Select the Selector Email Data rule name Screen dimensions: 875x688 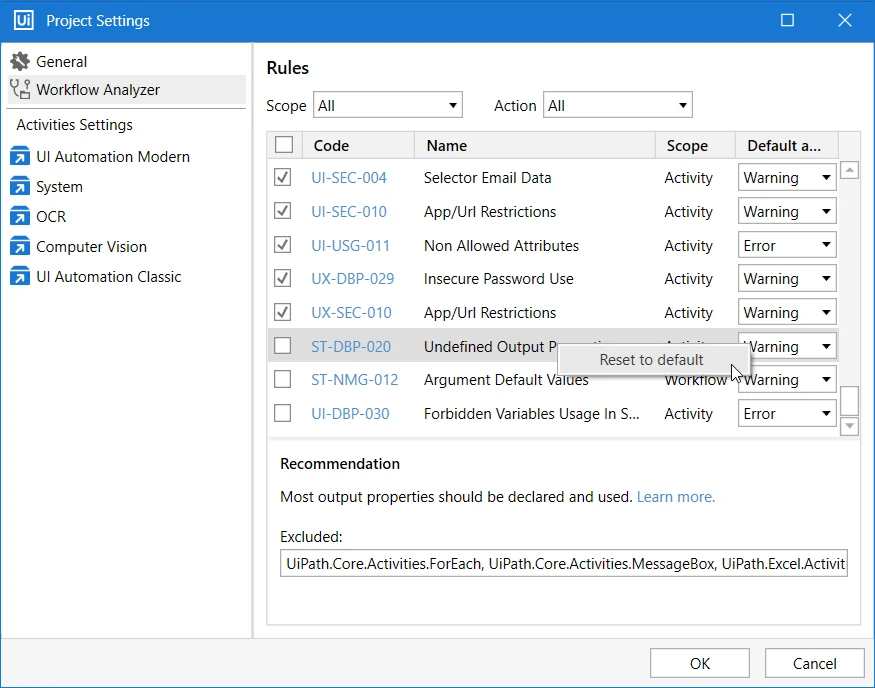487,177
